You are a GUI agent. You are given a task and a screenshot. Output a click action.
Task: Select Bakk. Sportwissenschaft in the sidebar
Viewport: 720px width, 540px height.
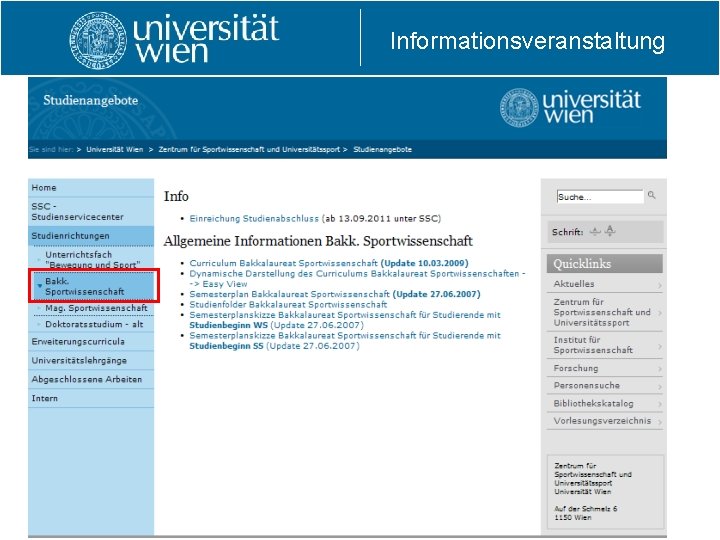point(94,287)
